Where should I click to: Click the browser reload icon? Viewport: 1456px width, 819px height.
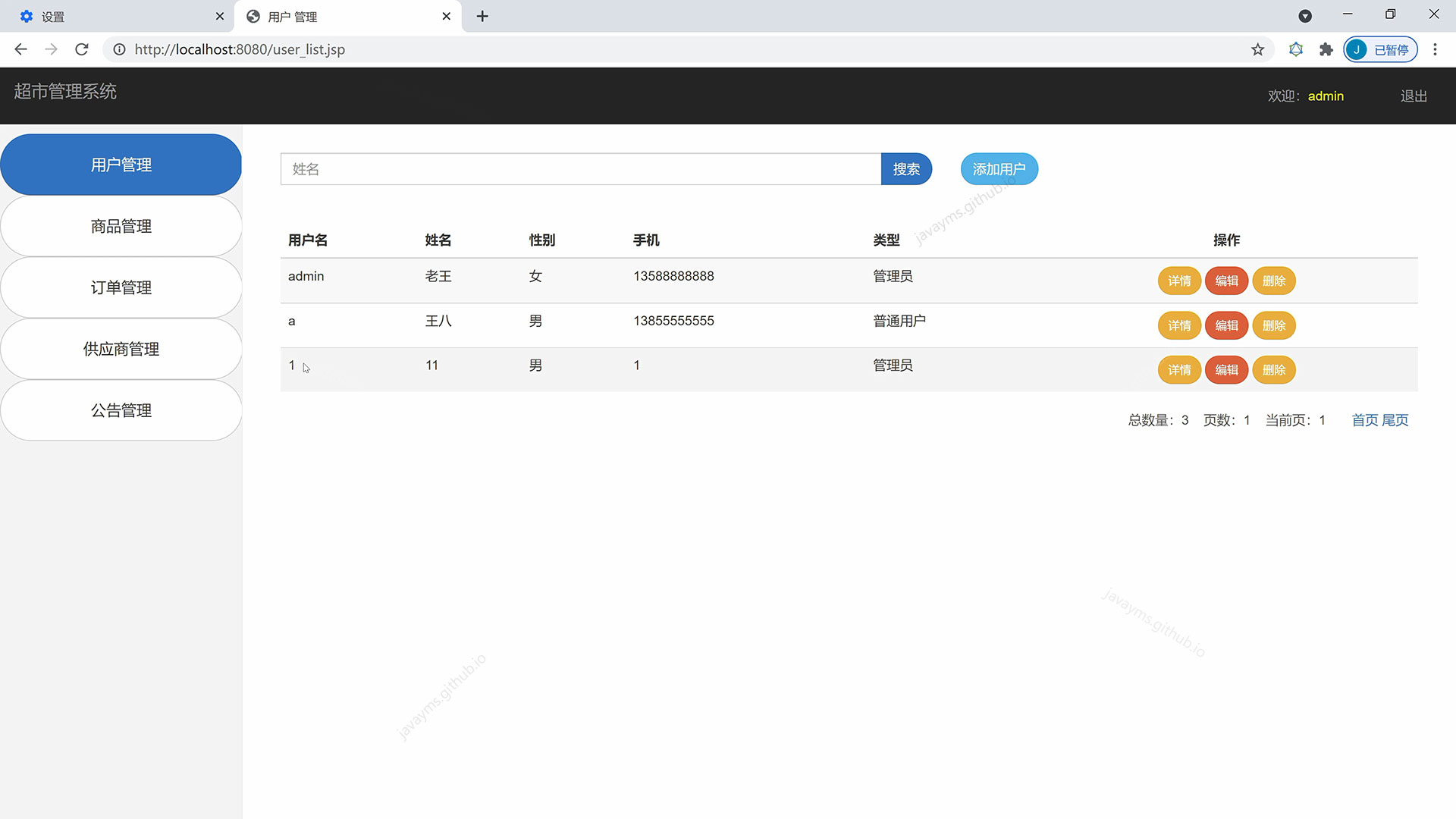[82, 49]
